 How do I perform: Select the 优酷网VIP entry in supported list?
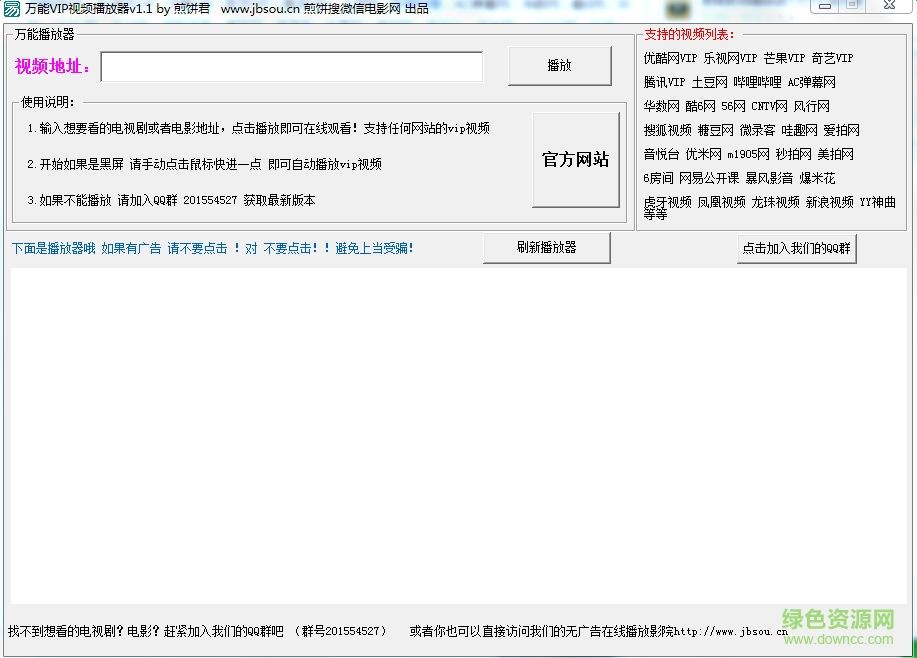pos(669,58)
